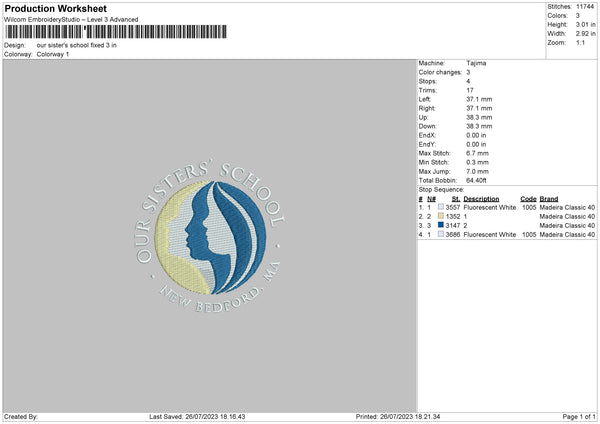This screenshot has width=600, height=424.
Task: Click 'Madeira Classic 40' in stop row 3
Action: pyautogui.click(x=567, y=225)
